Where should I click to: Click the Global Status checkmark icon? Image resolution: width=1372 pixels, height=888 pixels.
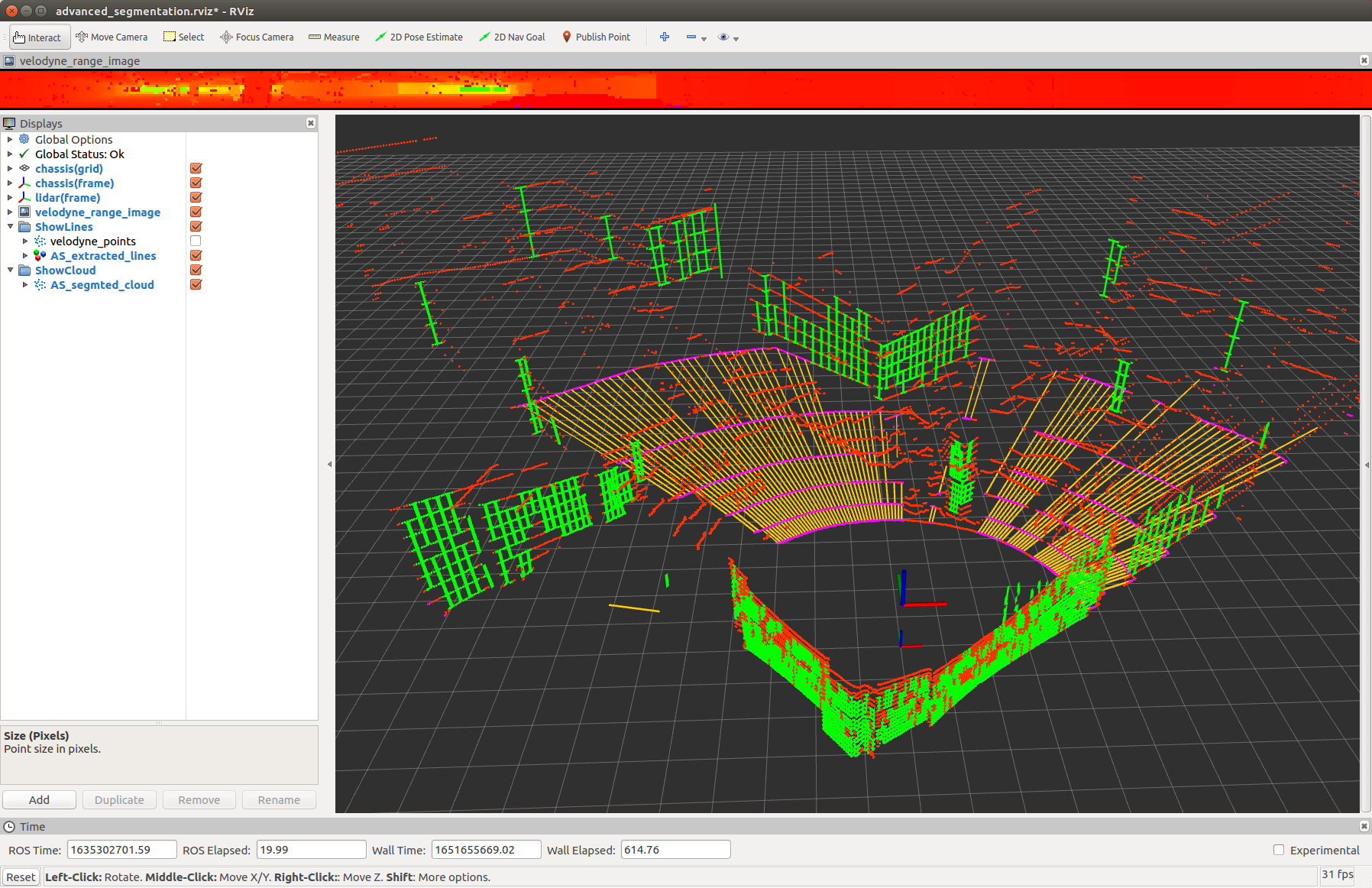point(24,154)
